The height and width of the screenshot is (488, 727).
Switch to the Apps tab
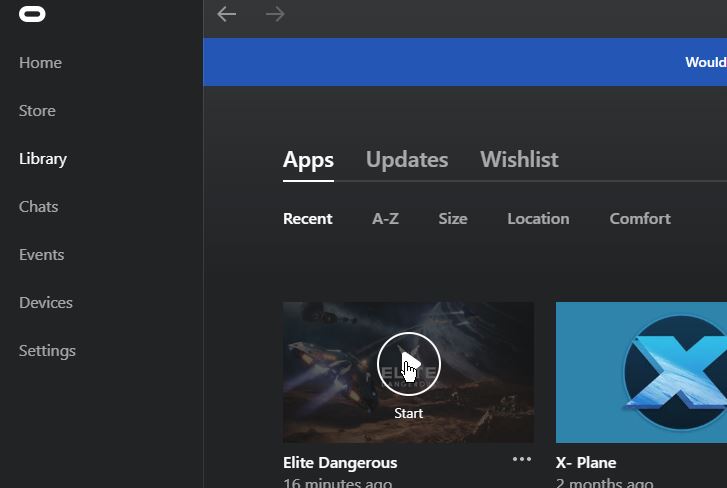(x=308, y=160)
